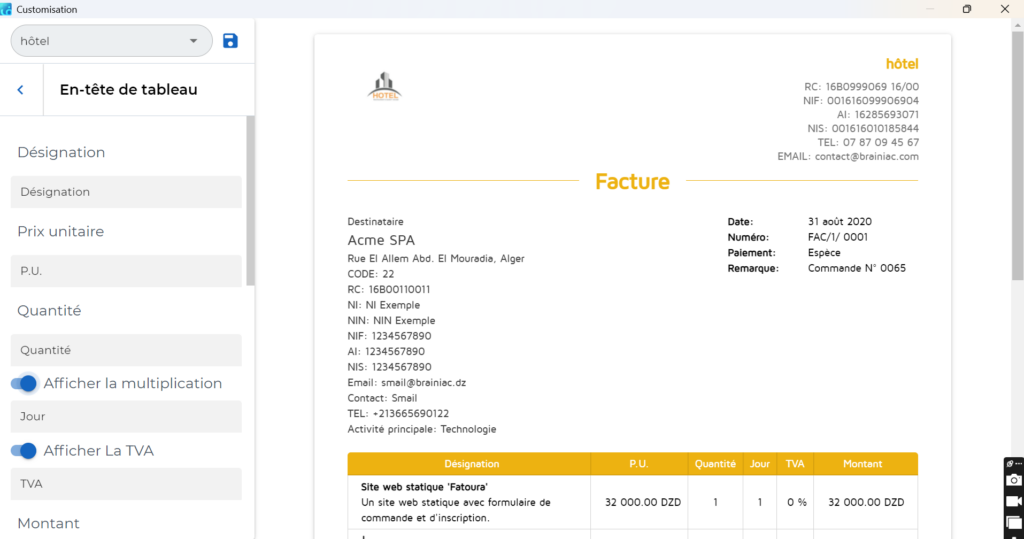Click the dropdown arrow beside hôtel
The image size is (1024, 539).
coord(193,41)
